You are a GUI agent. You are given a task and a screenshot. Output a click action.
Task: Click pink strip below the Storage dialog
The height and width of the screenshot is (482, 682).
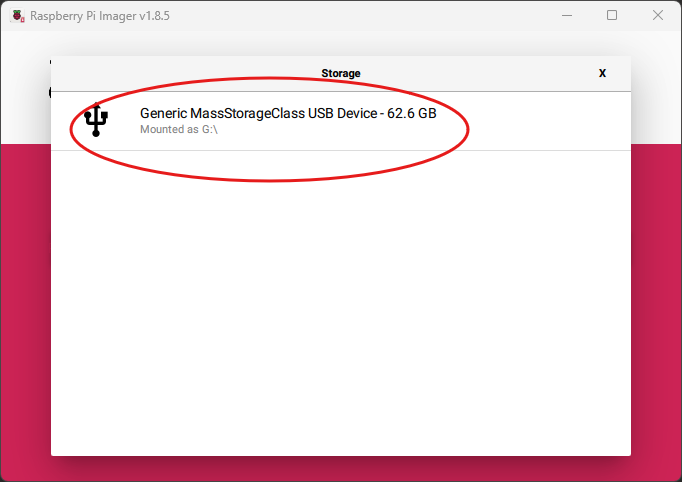tap(340, 469)
